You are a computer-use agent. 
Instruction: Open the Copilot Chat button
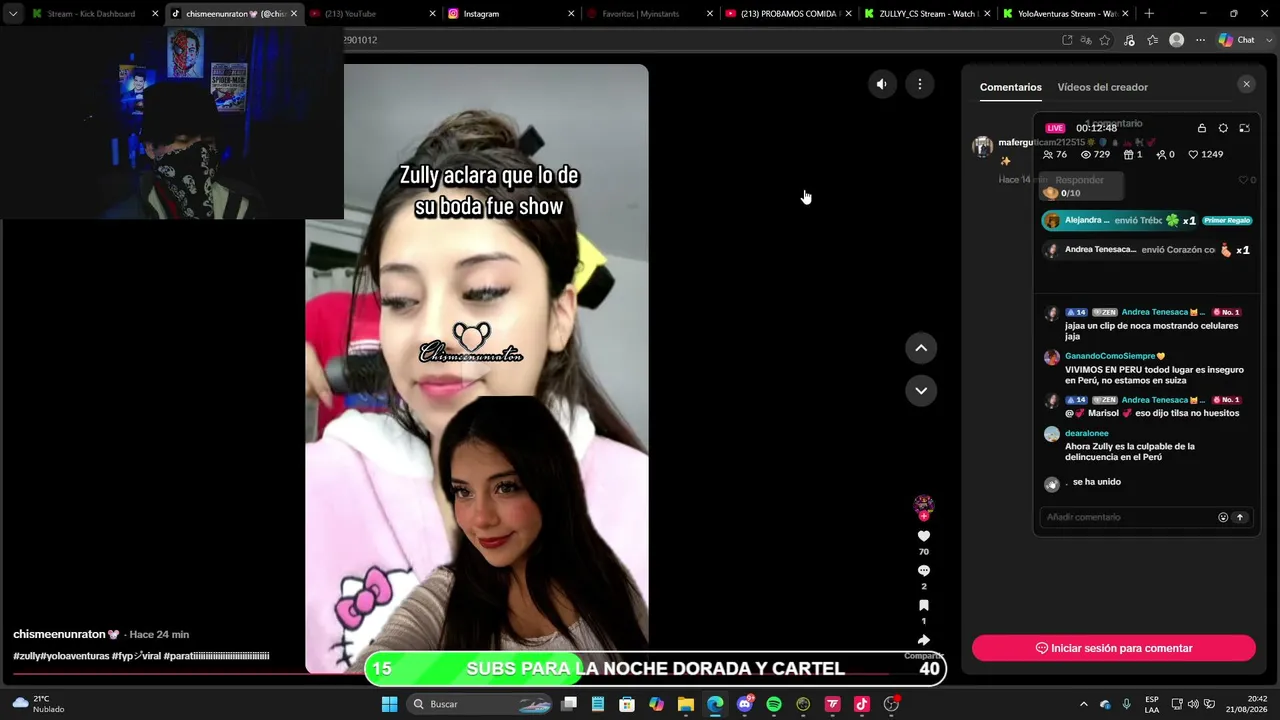point(1237,40)
